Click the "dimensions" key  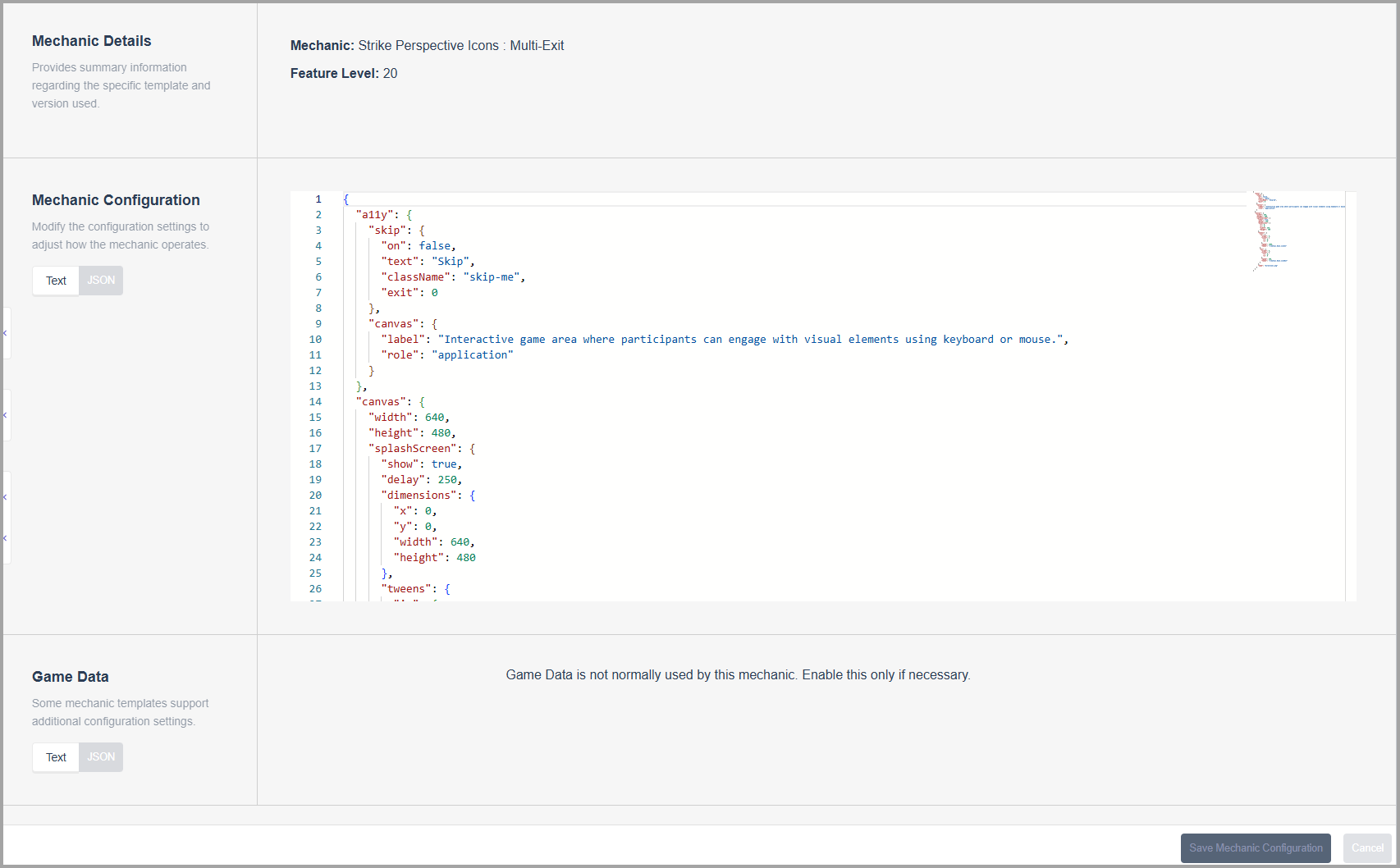coord(419,496)
